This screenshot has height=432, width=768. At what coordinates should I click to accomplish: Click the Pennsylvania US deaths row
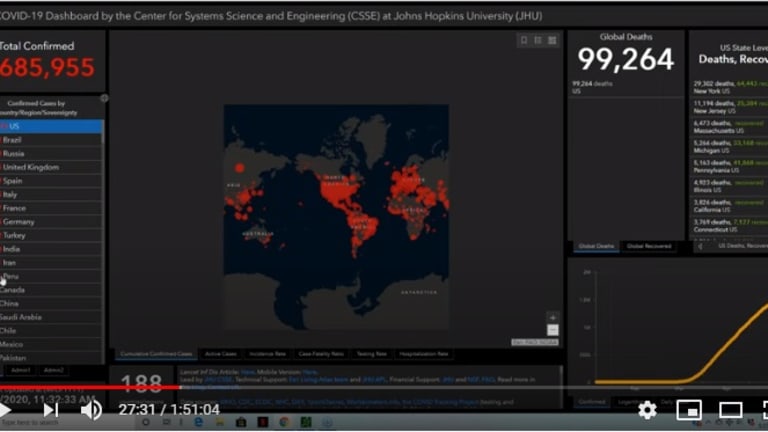click(730, 167)
